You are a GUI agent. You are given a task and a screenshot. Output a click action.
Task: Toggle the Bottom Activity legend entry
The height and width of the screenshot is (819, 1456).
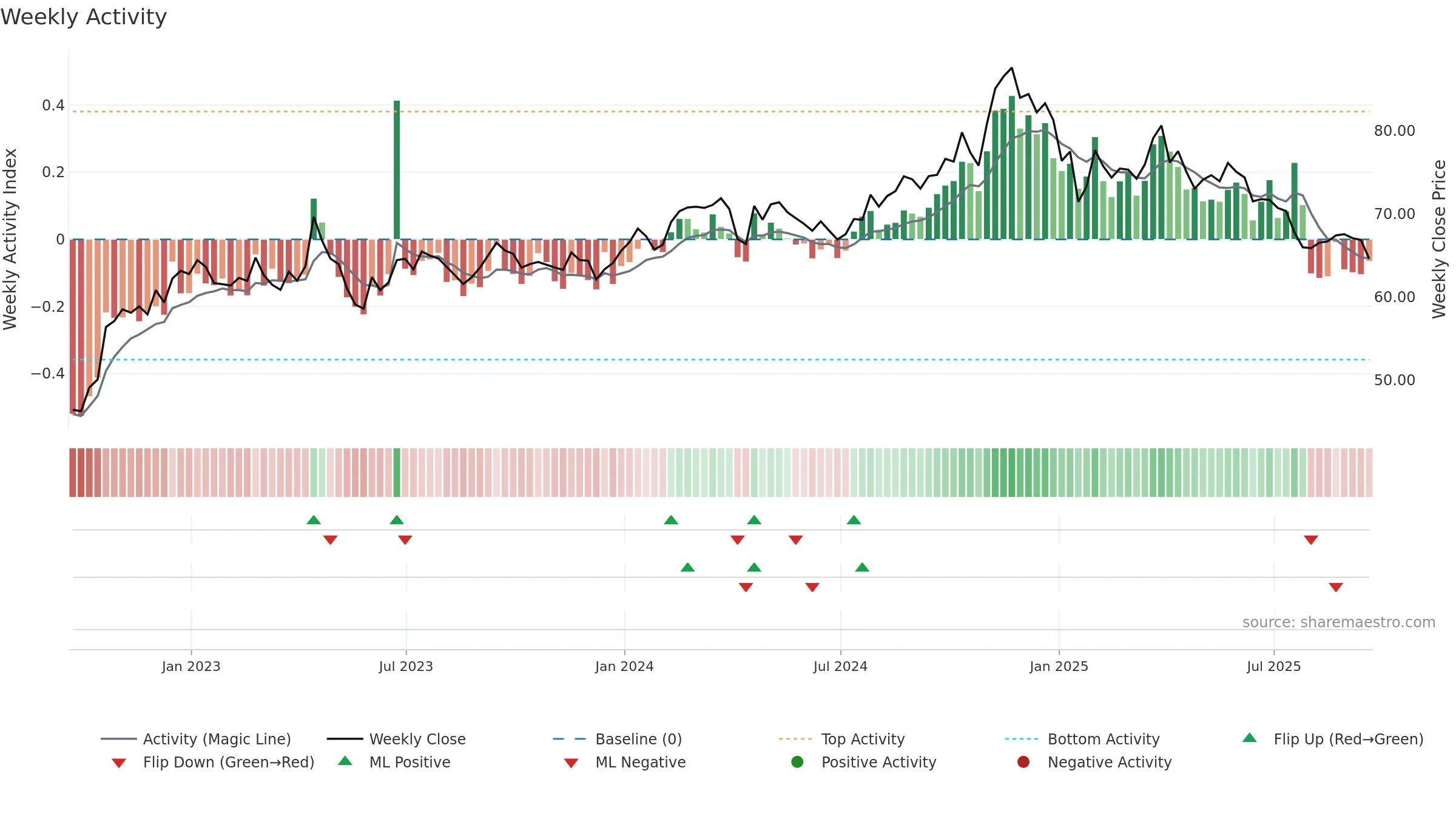tap(1082, 739)
